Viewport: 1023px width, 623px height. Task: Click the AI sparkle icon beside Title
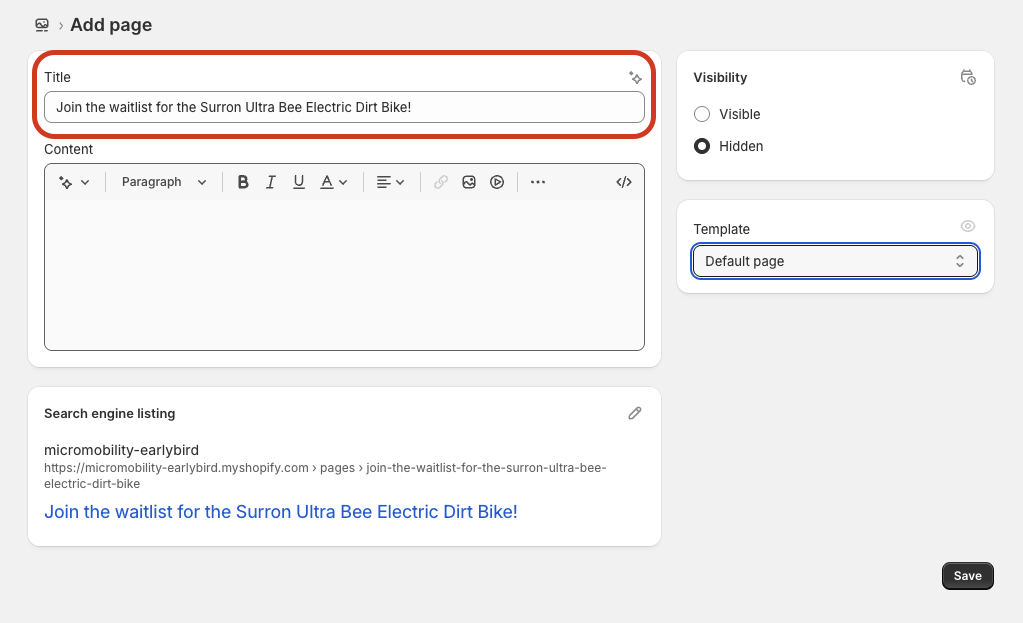click(635, 78)
